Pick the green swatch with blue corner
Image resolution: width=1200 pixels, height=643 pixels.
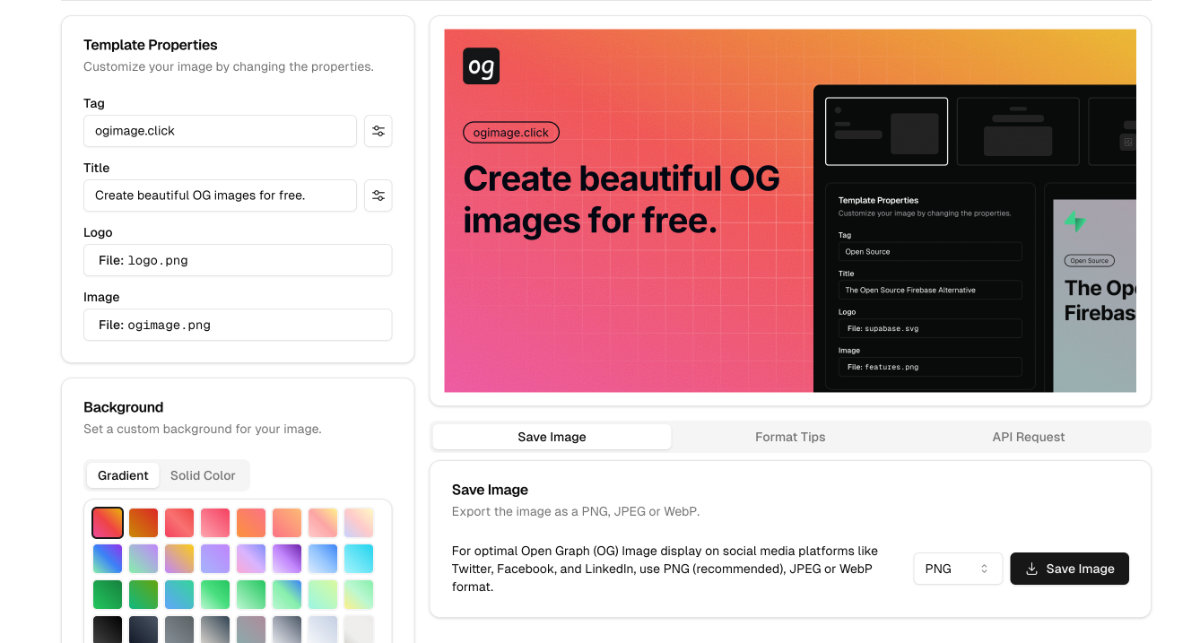coord(287,594)
